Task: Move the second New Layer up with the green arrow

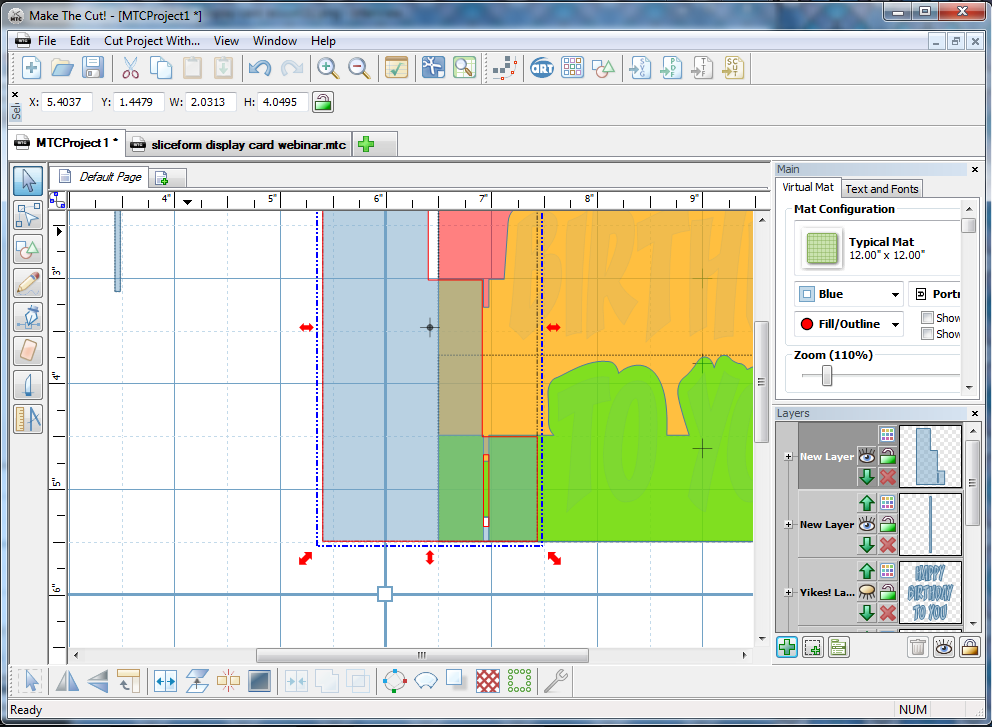Action: click(x=867, y=503)
